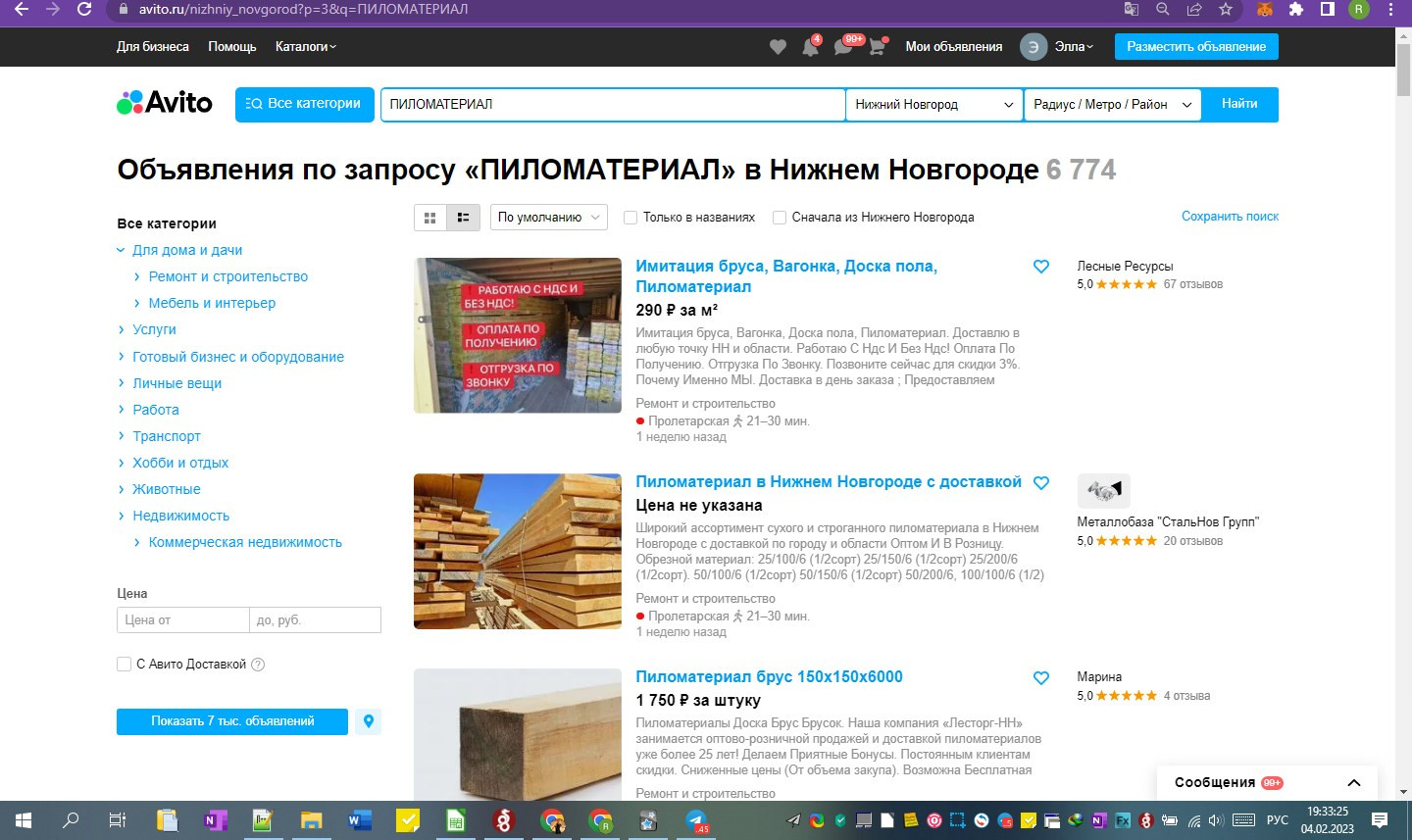Toggle the browser side panel icon
This screenshot has width=1412, height=840.
pos(1328,10)
